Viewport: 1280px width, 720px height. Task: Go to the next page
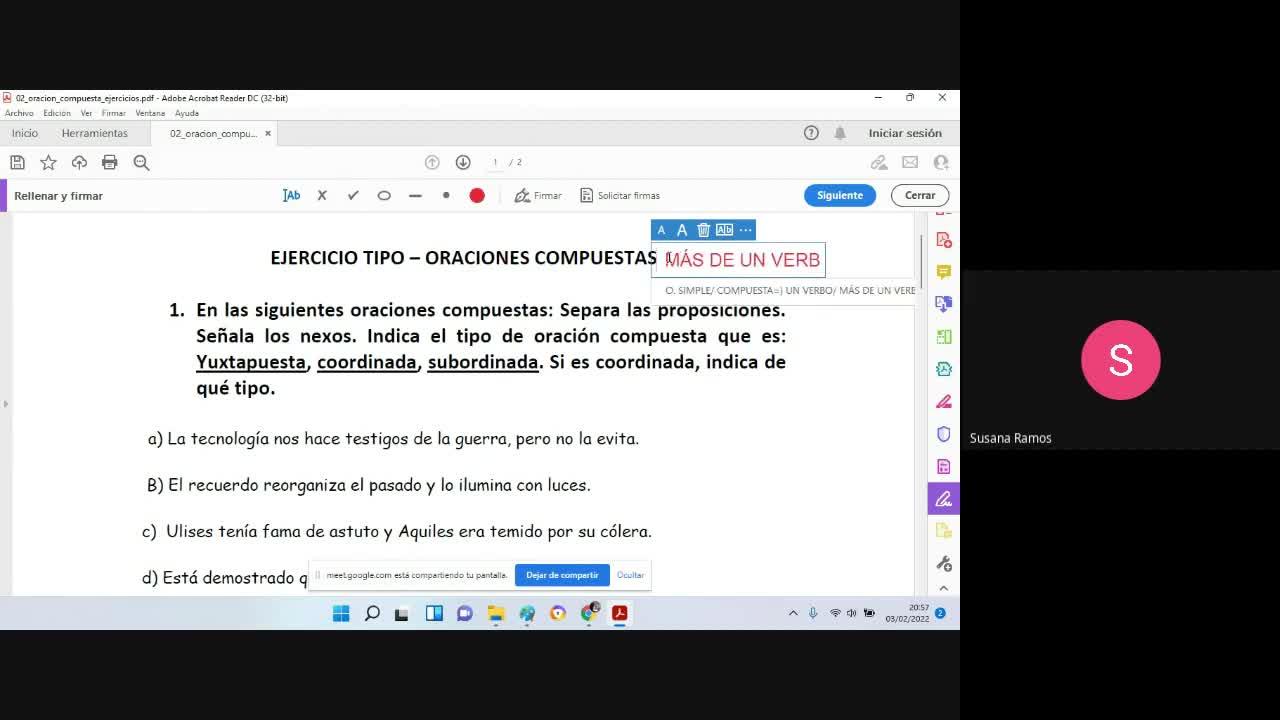pos(463,162)
